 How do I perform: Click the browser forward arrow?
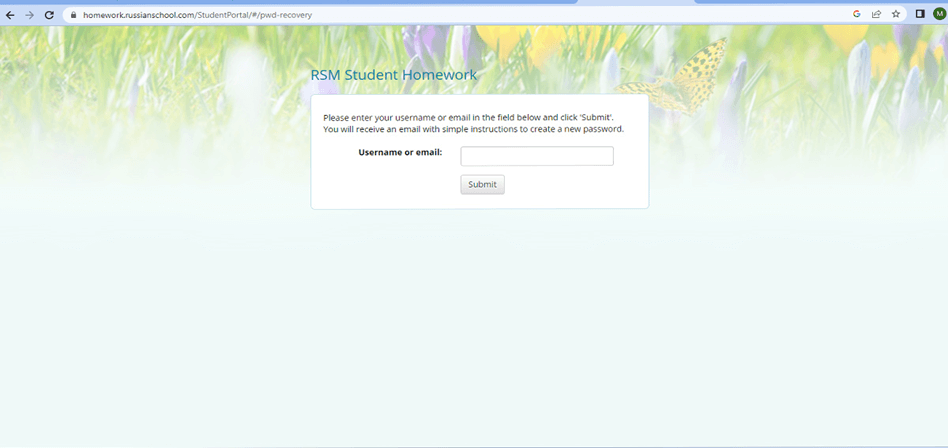pos(29,15)
